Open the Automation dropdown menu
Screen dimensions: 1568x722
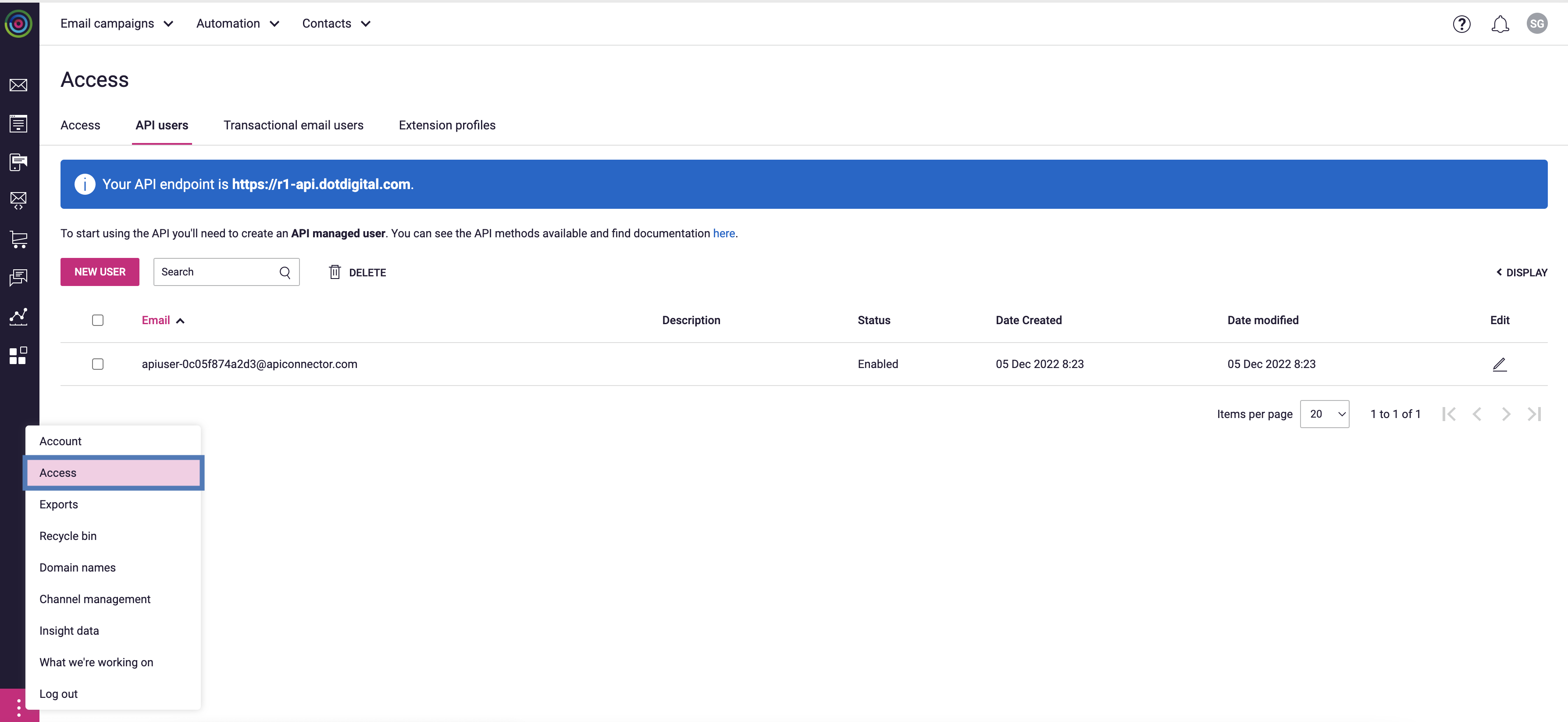[x=237, y=24]
